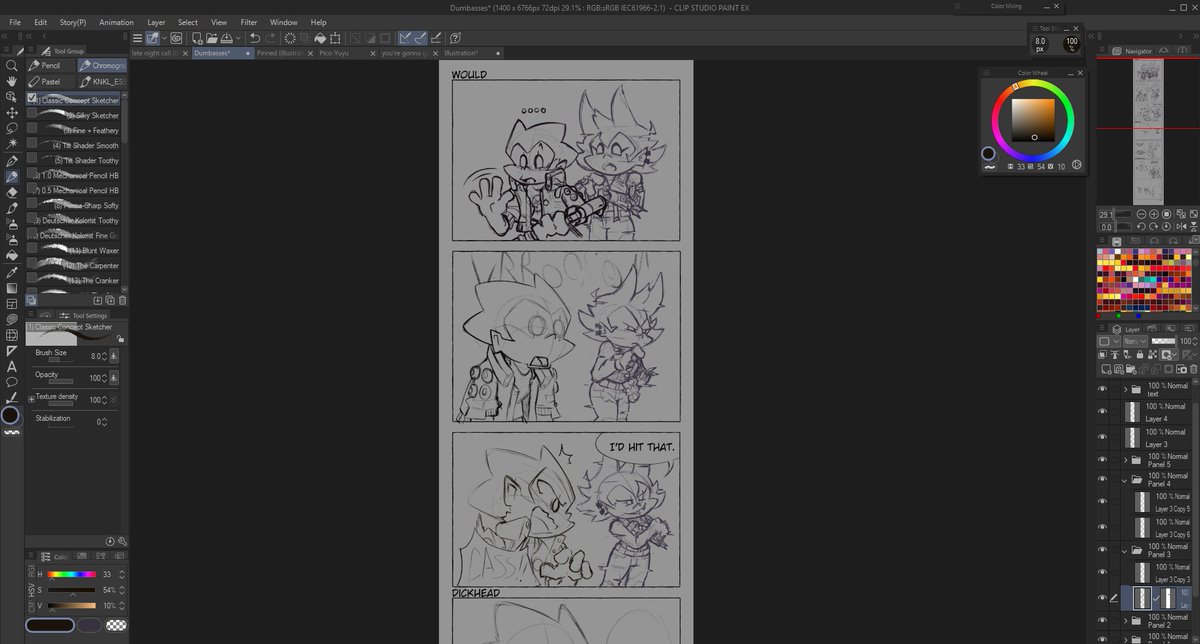Click the Help question mark icon

(455, 38)
